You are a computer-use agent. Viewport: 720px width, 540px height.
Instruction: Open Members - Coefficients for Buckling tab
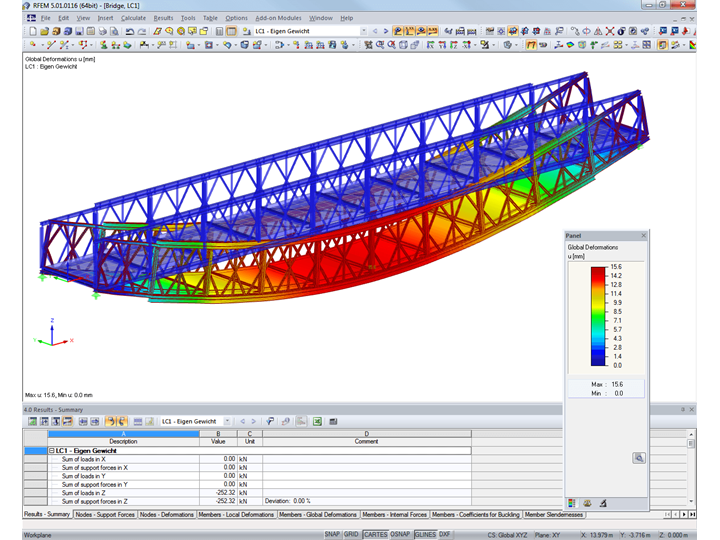[476, 515]
